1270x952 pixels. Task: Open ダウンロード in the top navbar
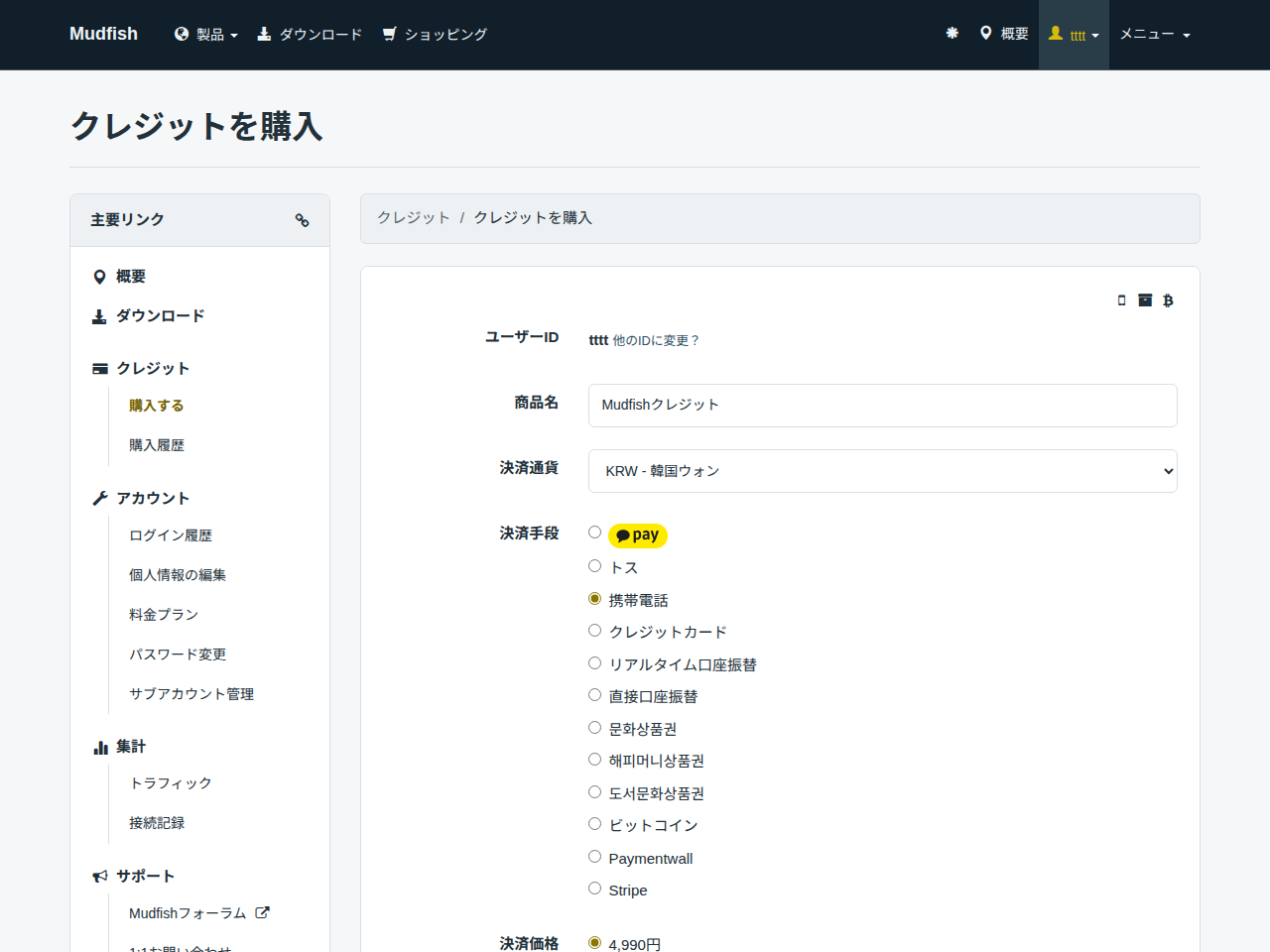click(x=310, y=35)
